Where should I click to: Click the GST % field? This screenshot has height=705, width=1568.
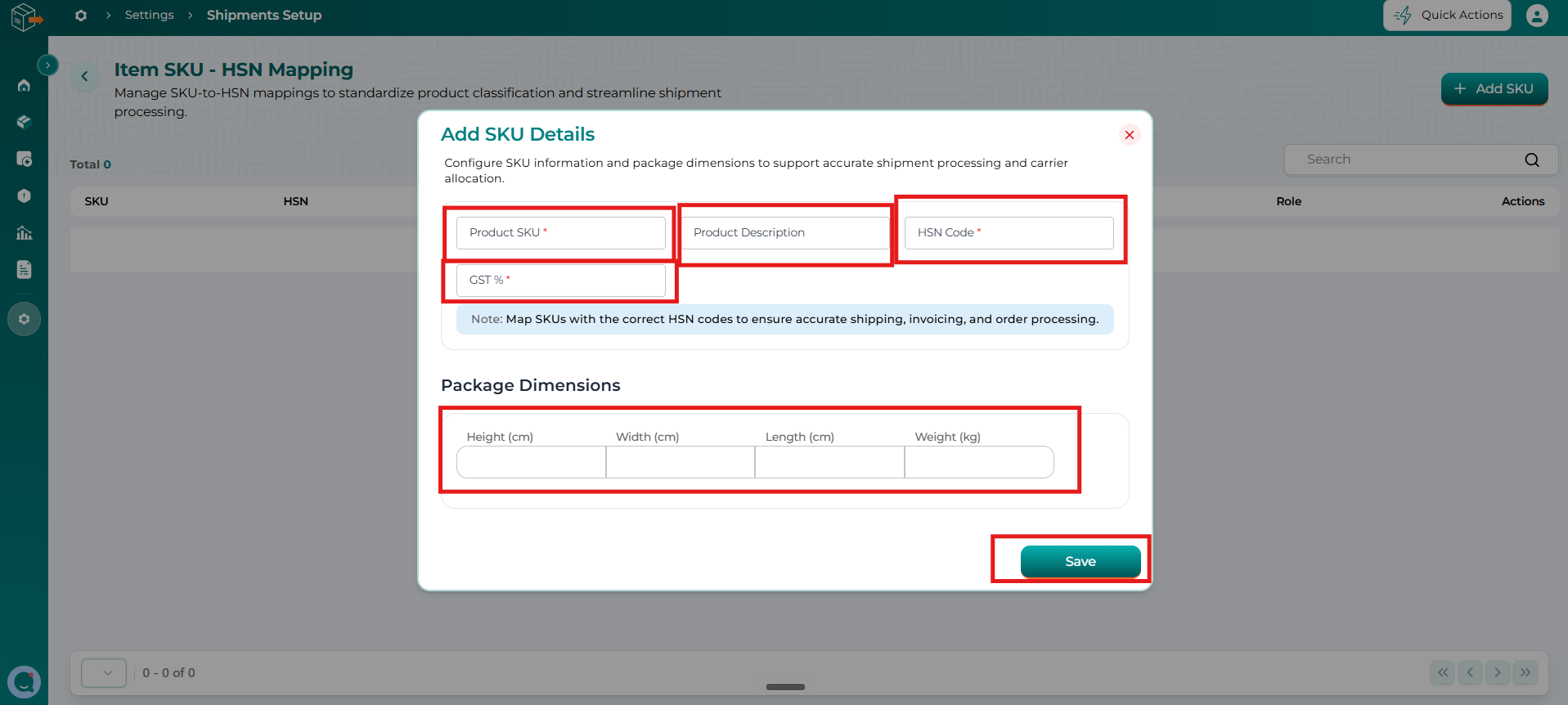coord(561,281)
